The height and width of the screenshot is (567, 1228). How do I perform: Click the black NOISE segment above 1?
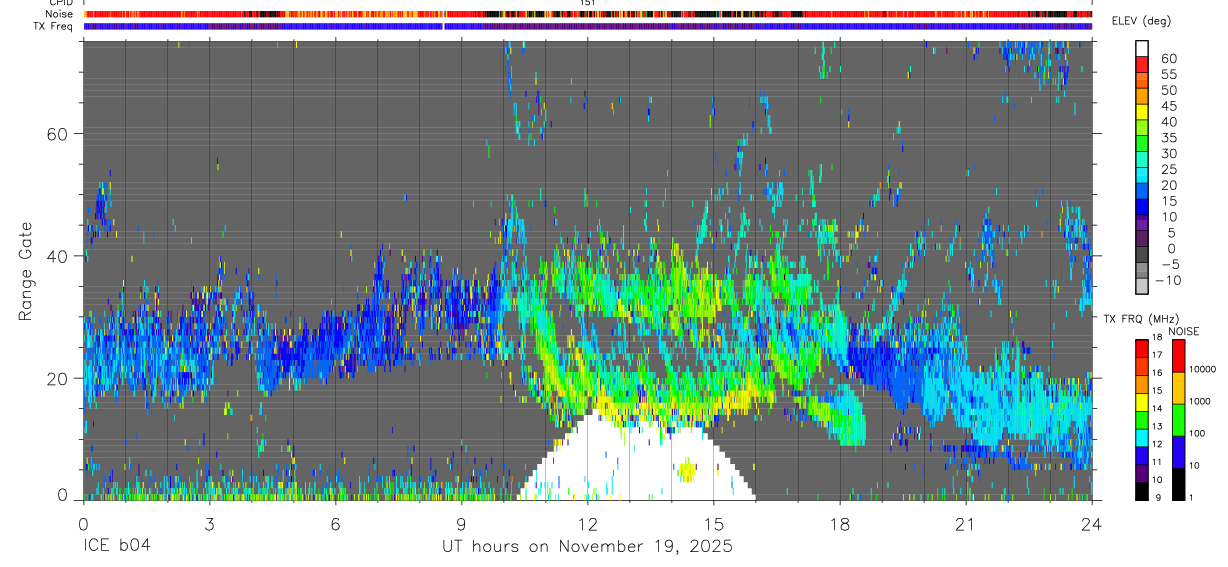pyautogui.click(x=1179, y=484)
